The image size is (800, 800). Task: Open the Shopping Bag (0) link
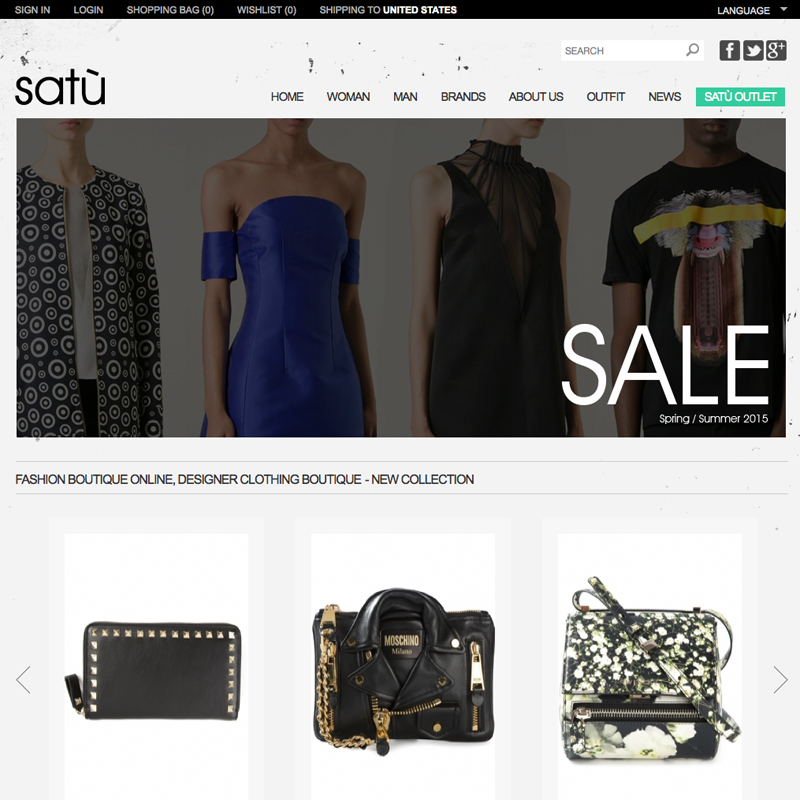pyautogui.click(x=170, y=10)
